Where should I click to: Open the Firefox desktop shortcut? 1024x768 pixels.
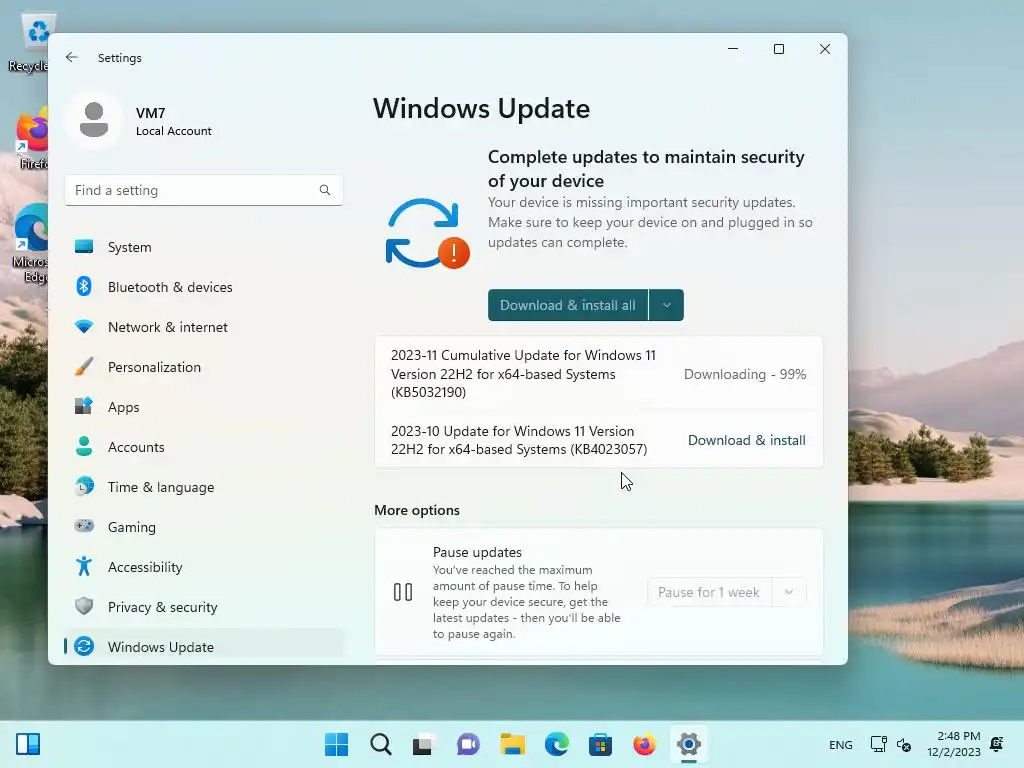coord(31,140)
